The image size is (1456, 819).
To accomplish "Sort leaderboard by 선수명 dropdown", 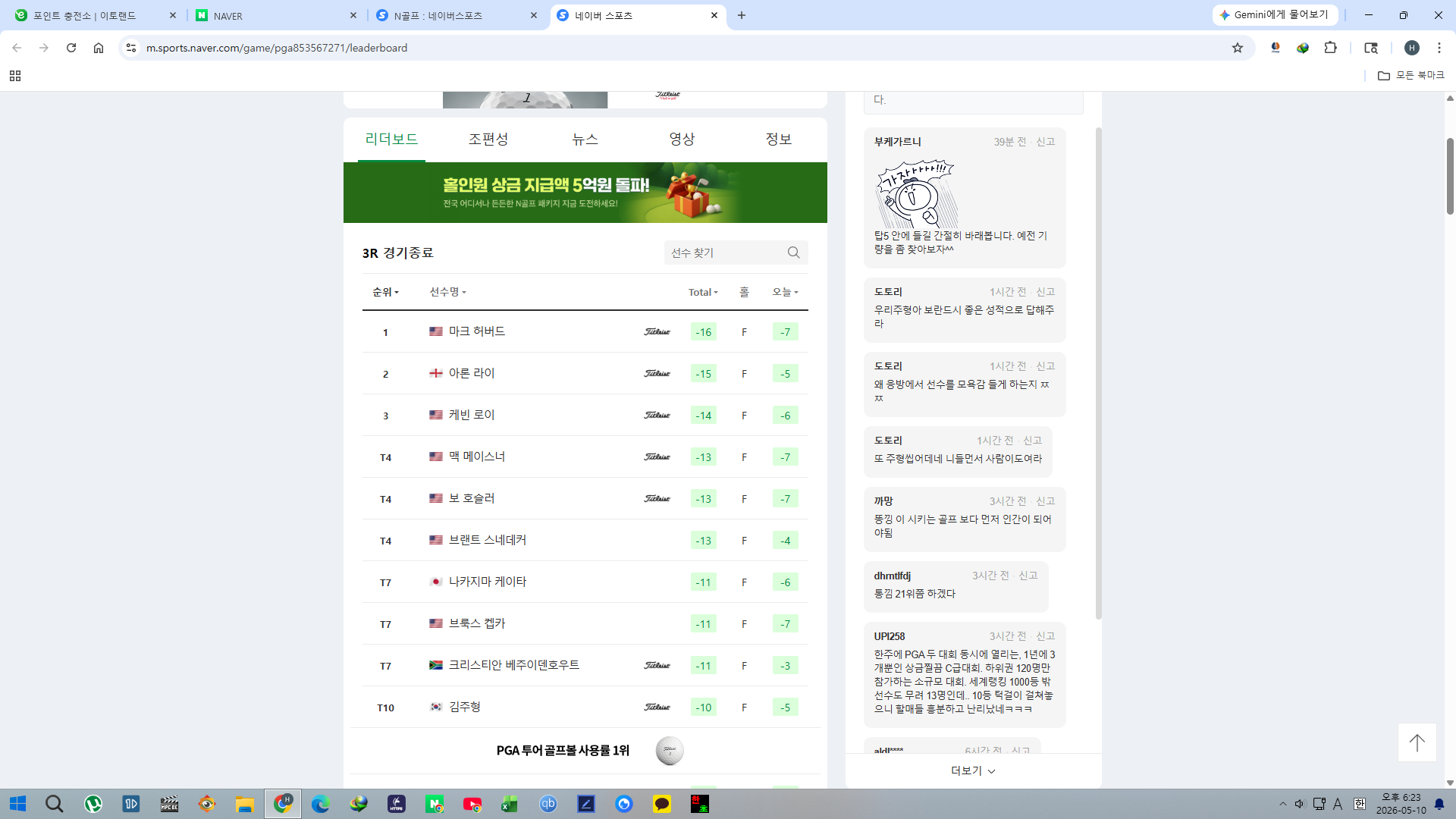I will click(448, 292).
